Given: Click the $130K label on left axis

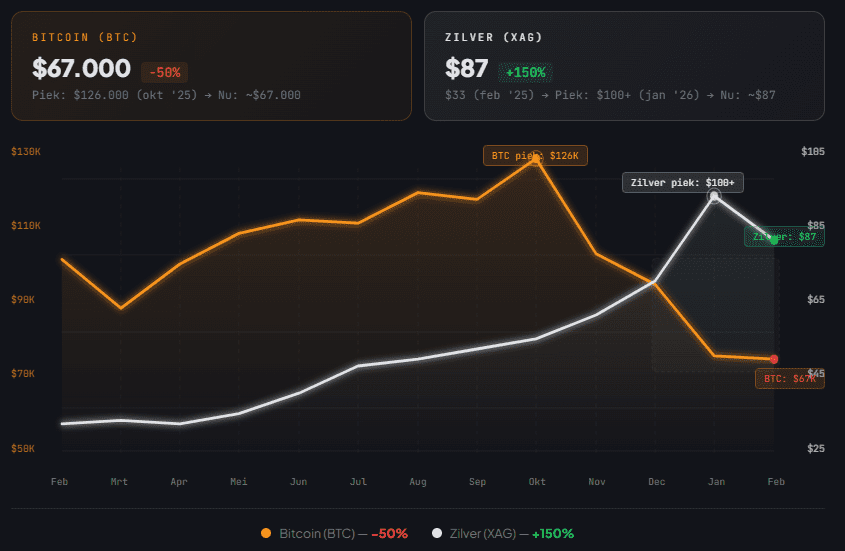Looking at the screenshot, I should (25, 152).
